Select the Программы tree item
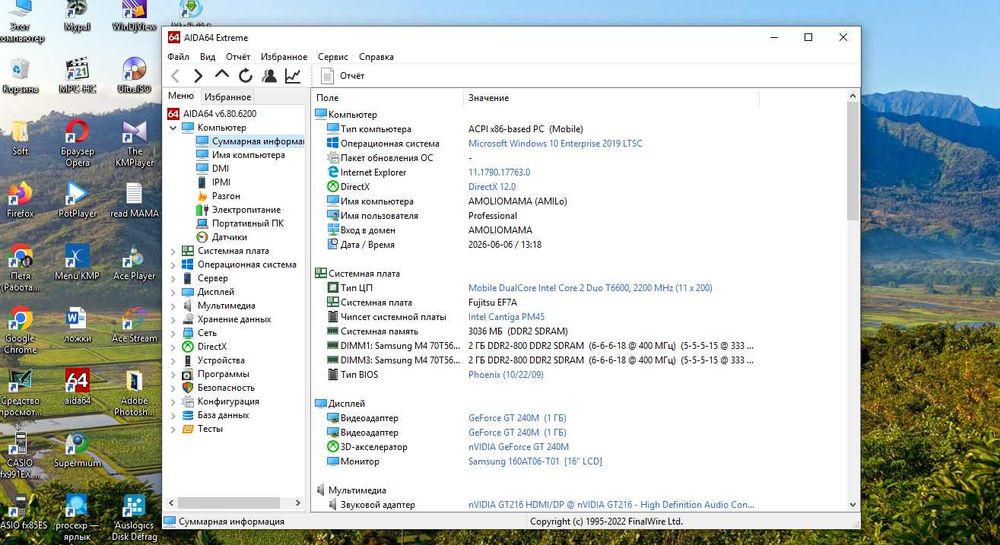The width and height of the screenshot is (1000, 545). point(216,374)
